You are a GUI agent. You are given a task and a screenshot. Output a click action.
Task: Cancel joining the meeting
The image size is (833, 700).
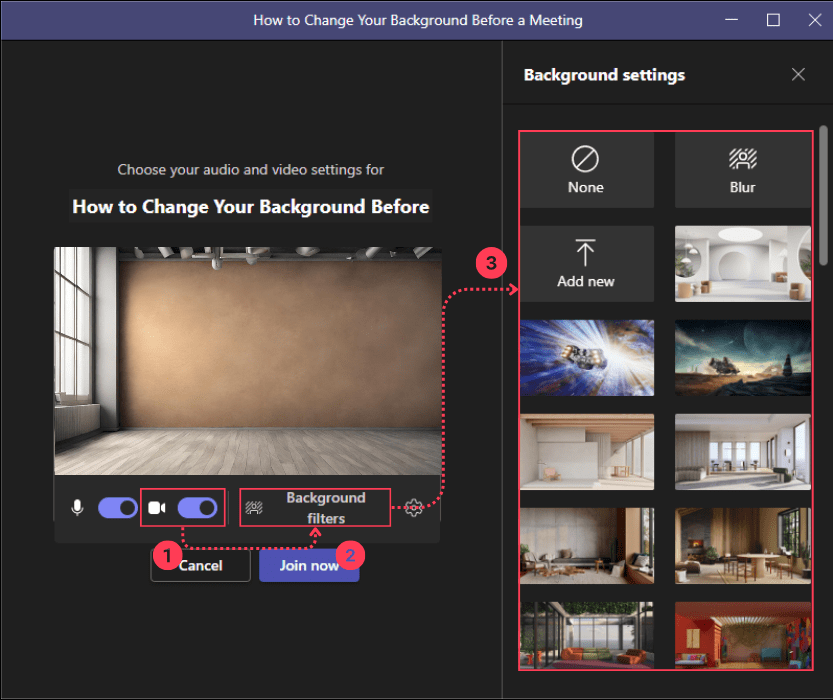tap(200, 565)
